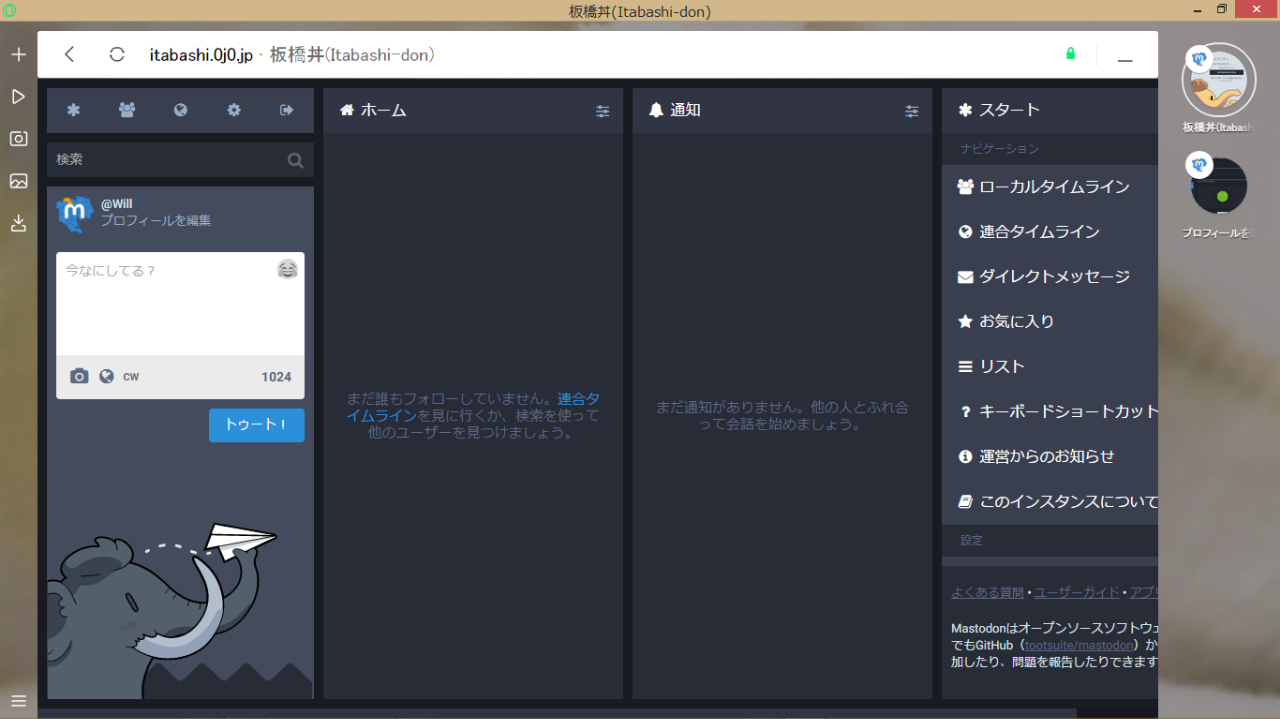Click the back arrow navigation icon
The image size is (1280, 719).
69,55
